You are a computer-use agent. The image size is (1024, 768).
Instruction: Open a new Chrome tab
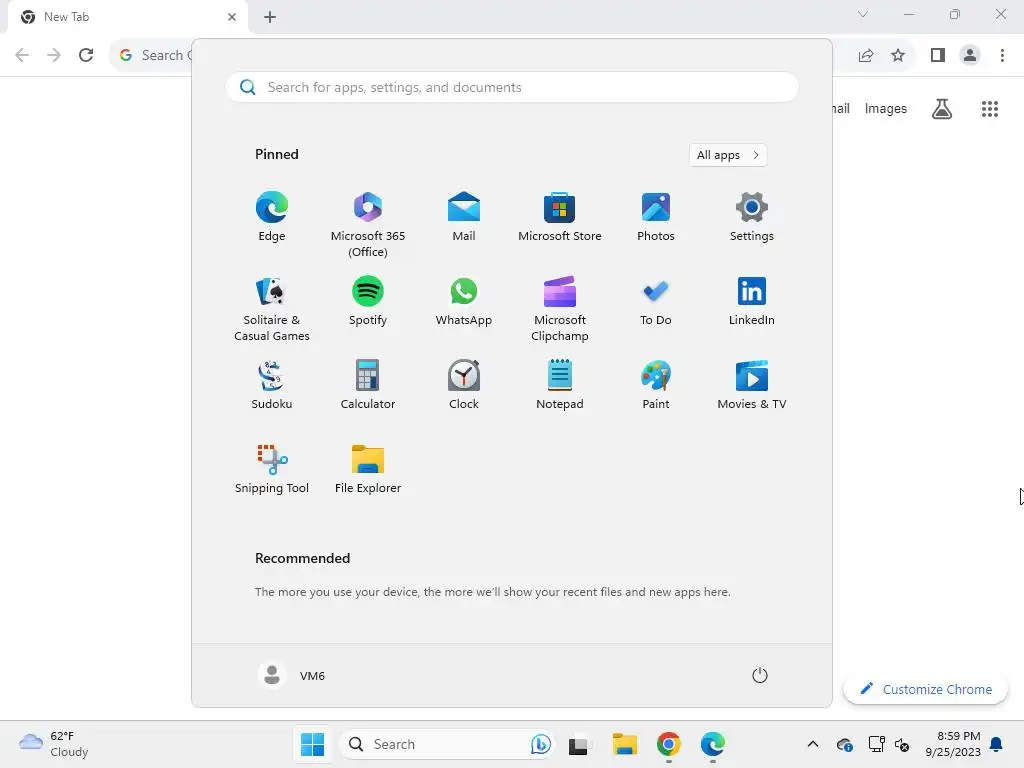(x=270, y=17)
